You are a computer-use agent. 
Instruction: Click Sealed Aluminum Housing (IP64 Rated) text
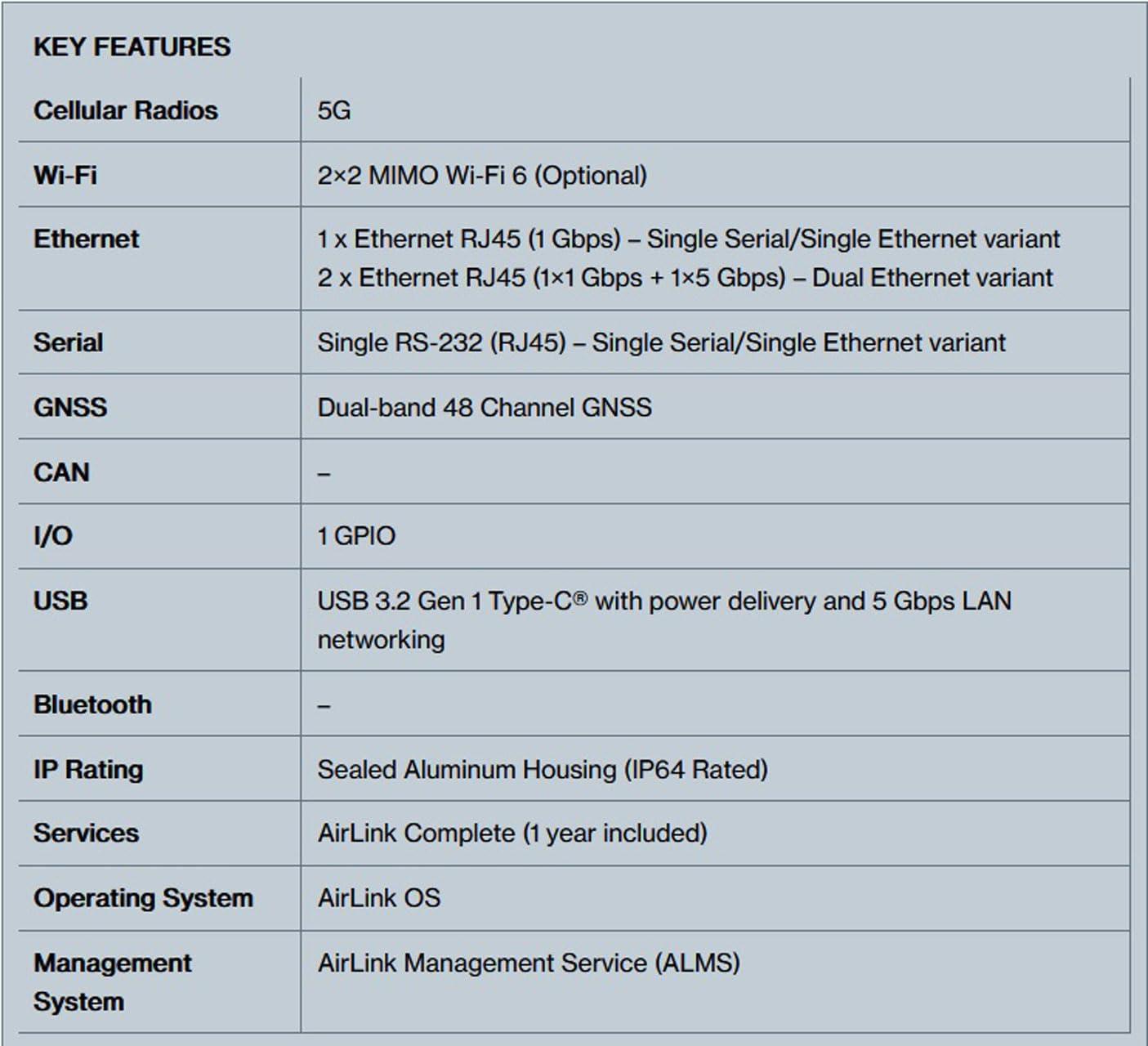click(x=543, y=769)
